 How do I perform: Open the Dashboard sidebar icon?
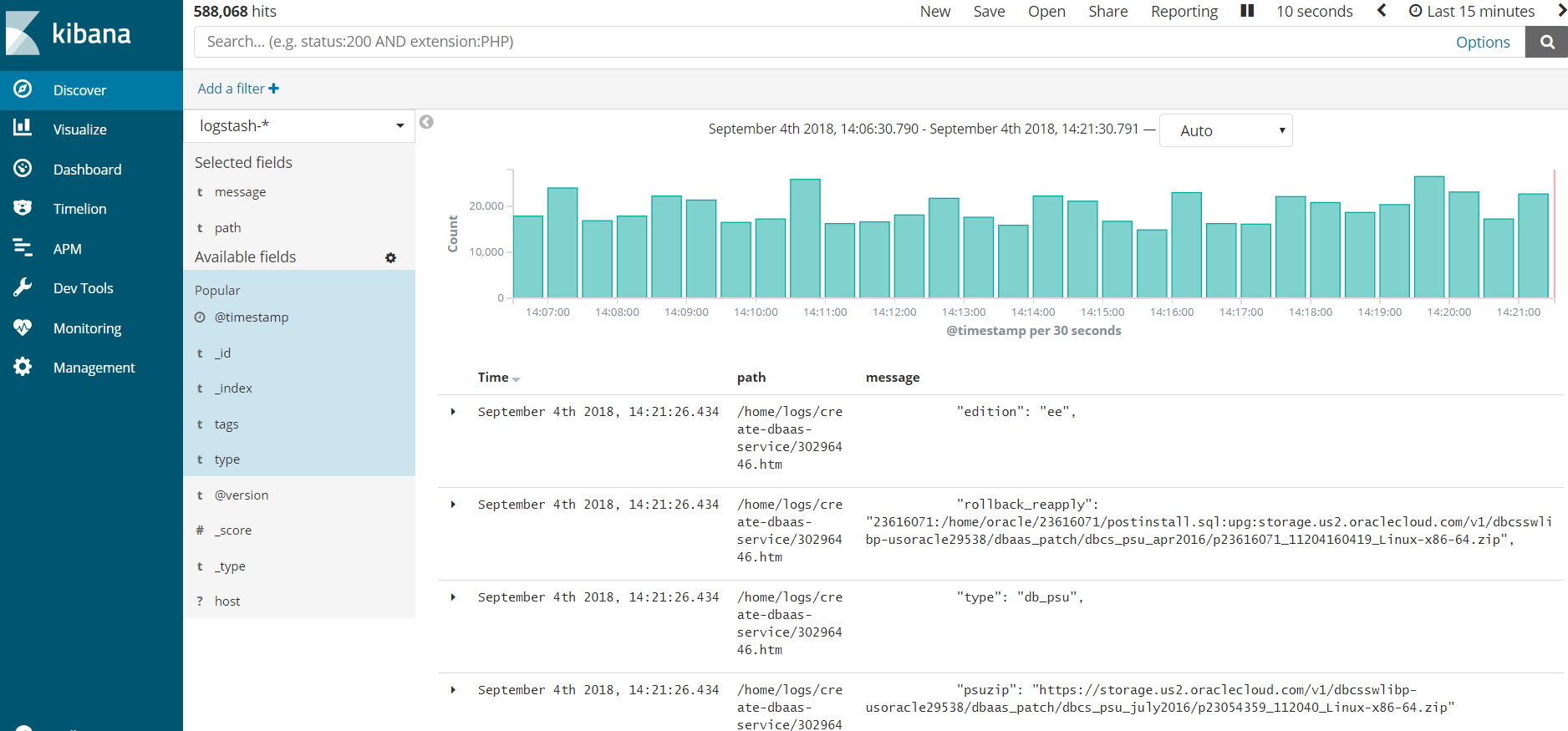pyautogui.click(x=23, y=168)
